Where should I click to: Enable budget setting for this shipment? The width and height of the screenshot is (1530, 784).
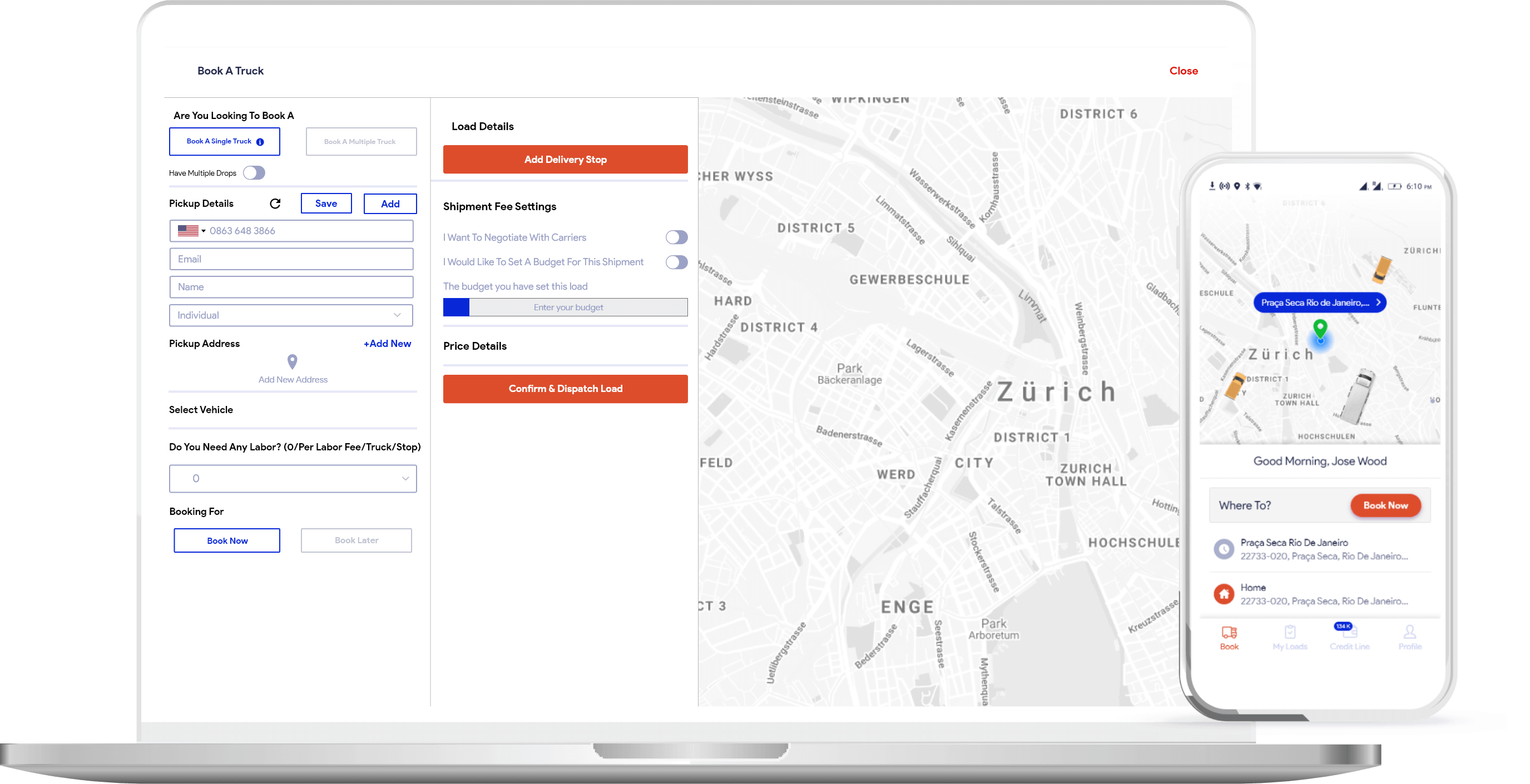676,261
